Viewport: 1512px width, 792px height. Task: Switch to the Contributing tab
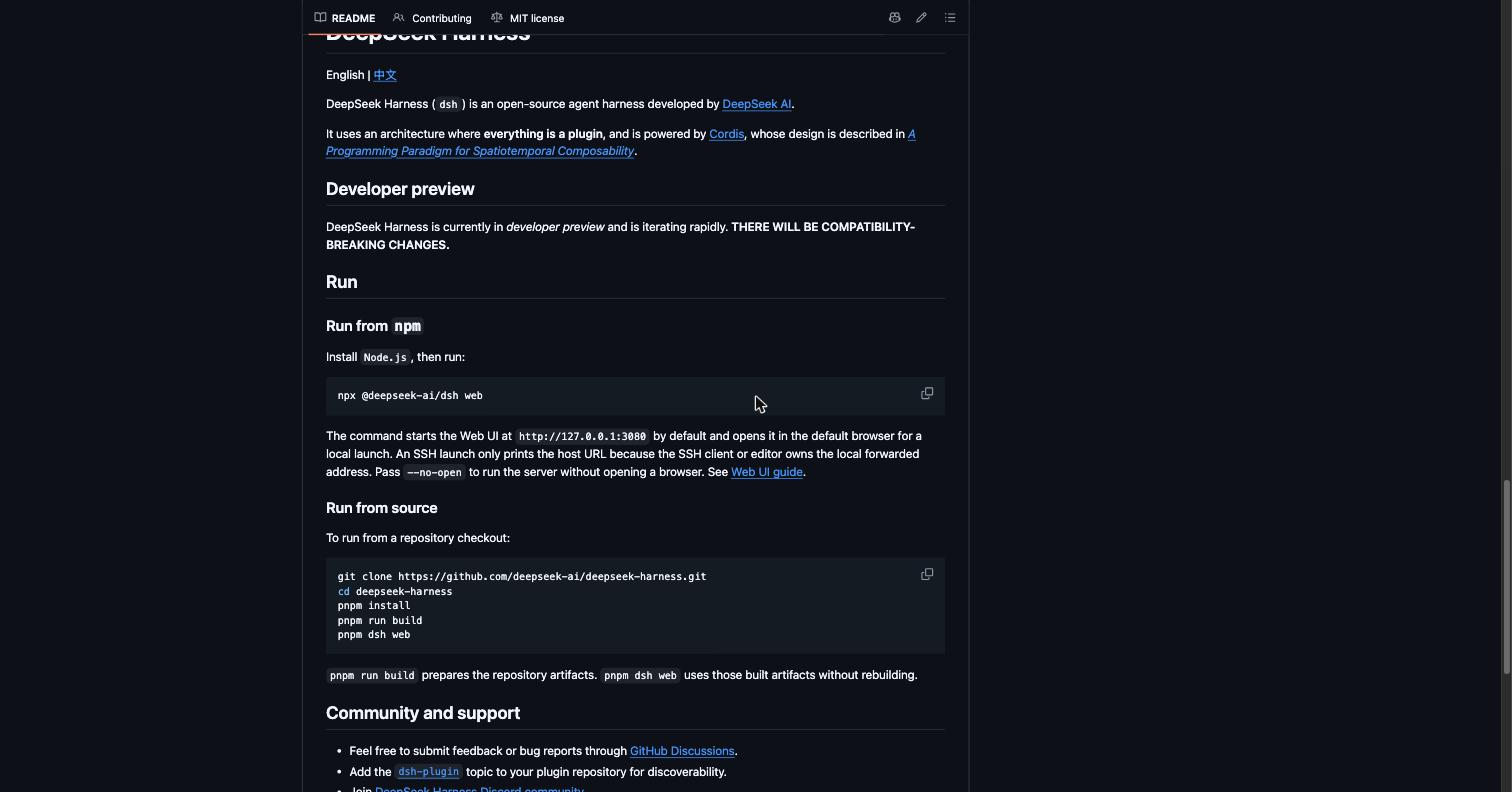pyautogui.click(x=432, y=18)
